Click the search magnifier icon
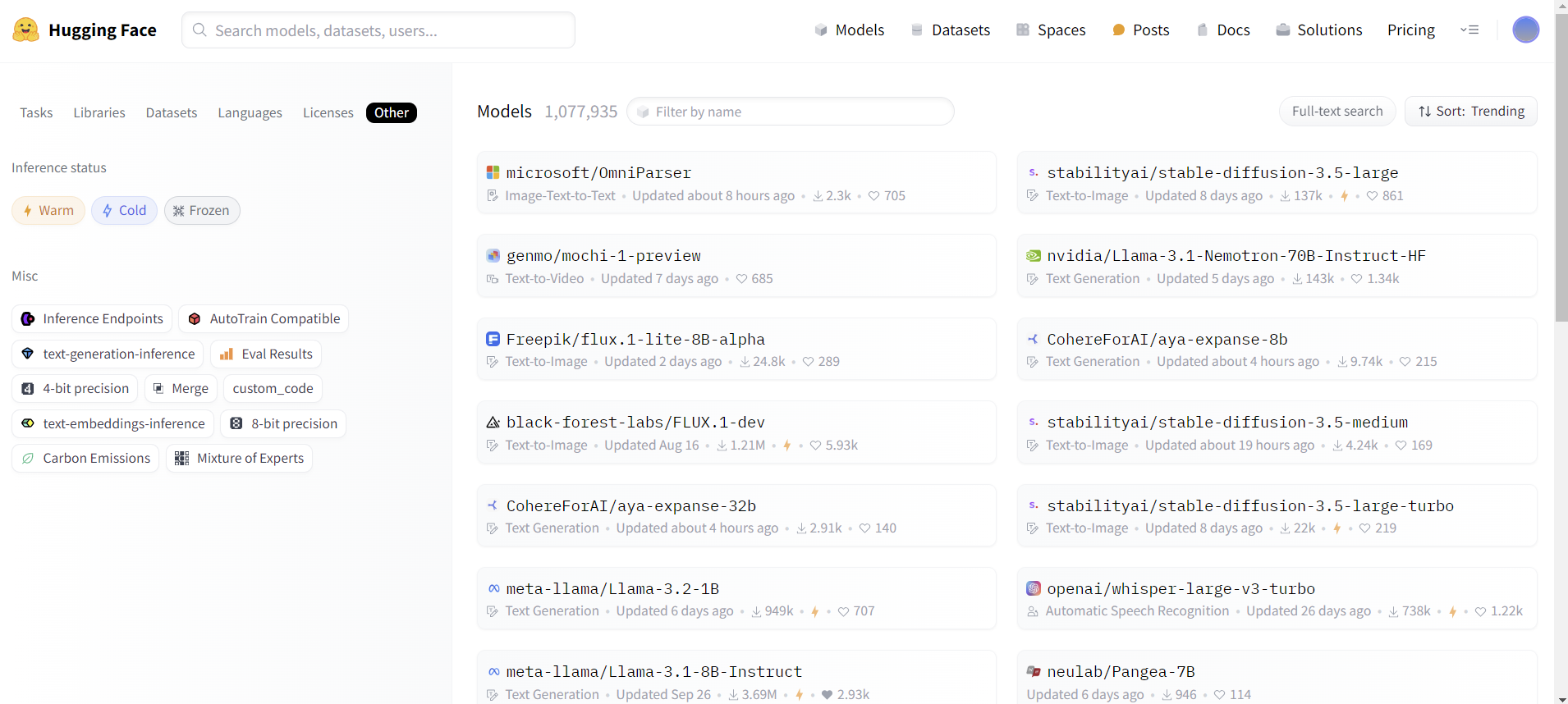This screenshot has width=1568, height=704. pyautogui.click(x=199, y=30)
